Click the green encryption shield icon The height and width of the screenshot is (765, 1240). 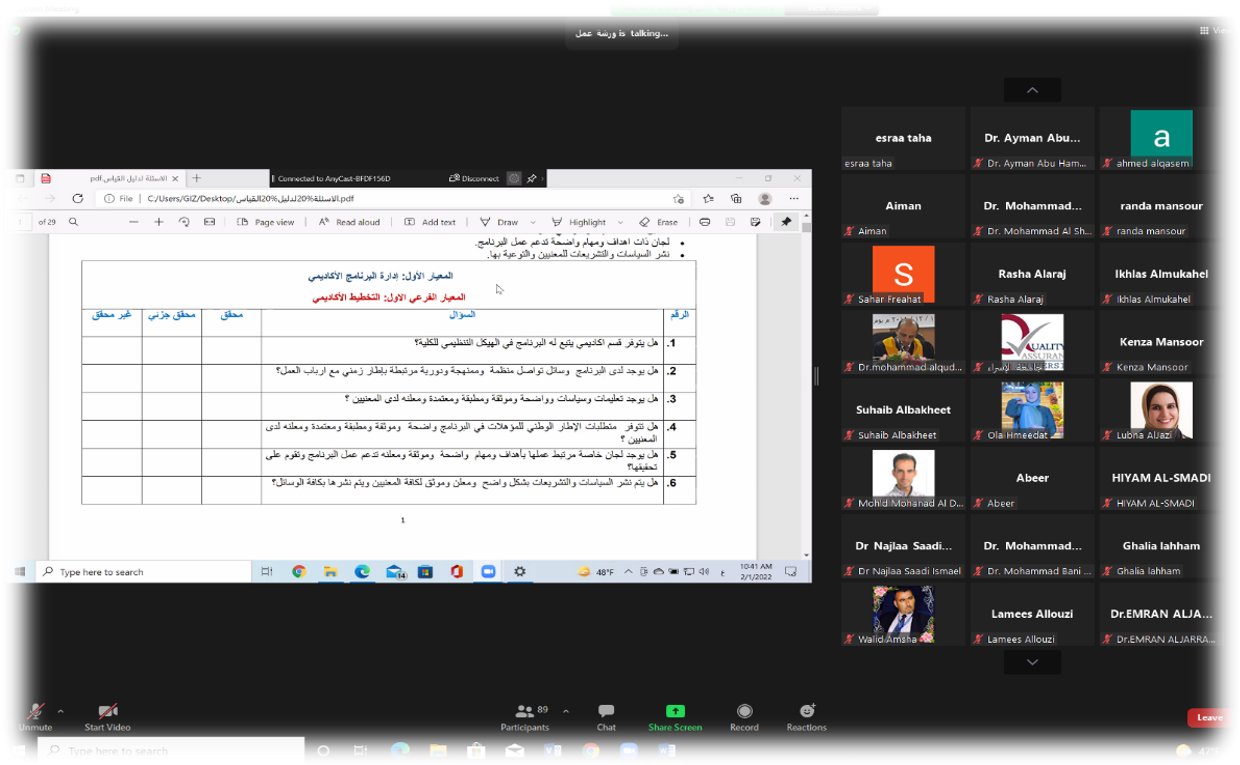coord(15,30)
